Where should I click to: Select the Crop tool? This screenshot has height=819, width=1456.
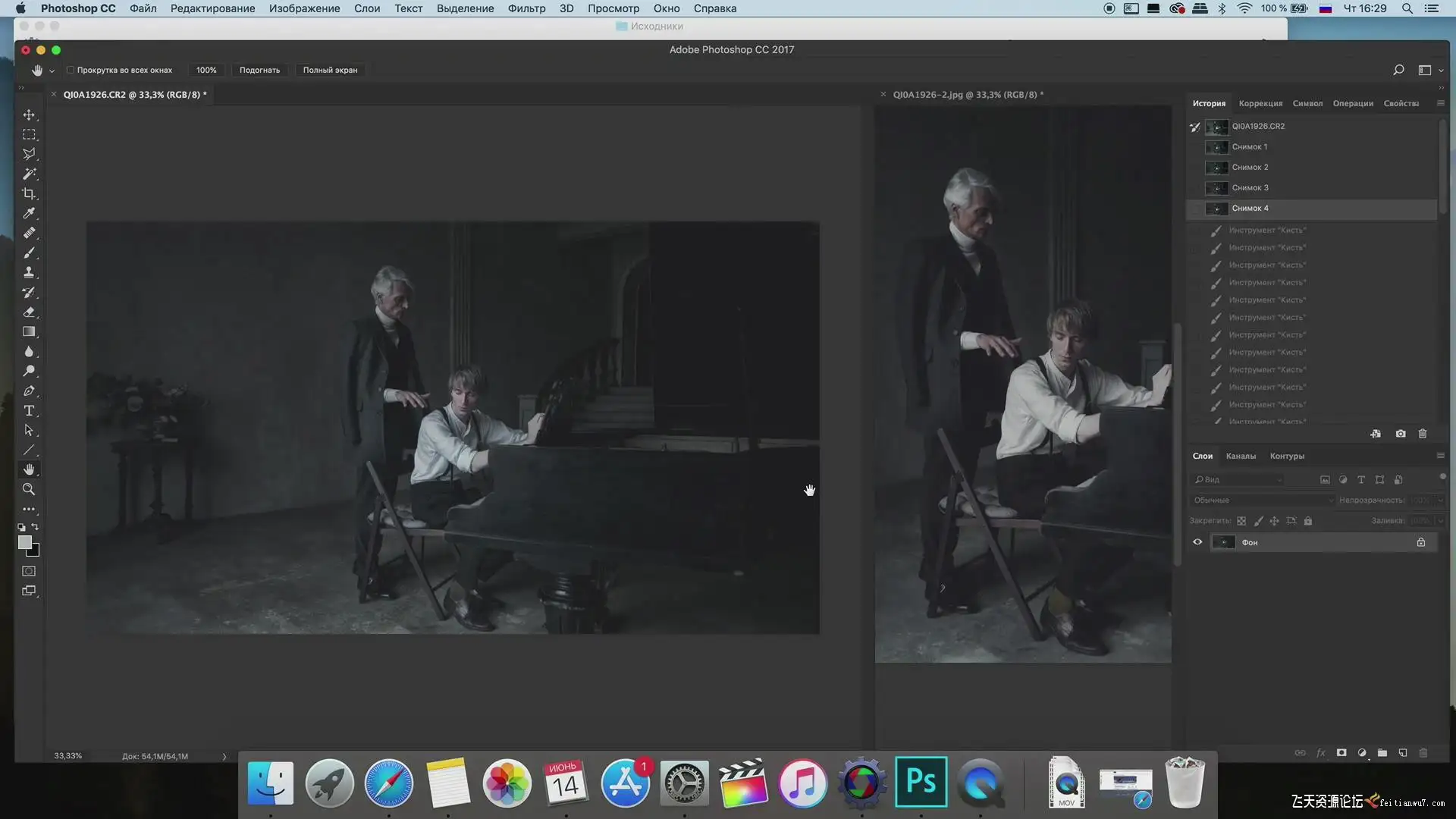click(x=29, y=193)
